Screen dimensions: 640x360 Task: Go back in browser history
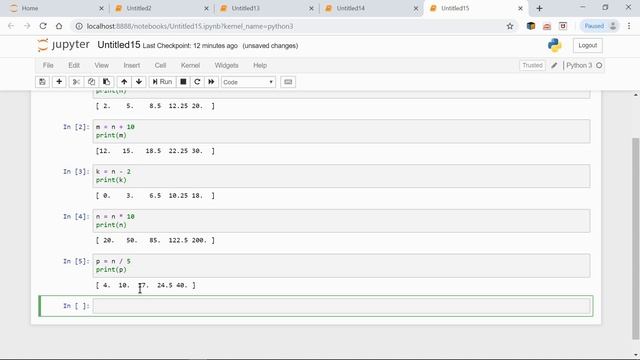point(11,26)
